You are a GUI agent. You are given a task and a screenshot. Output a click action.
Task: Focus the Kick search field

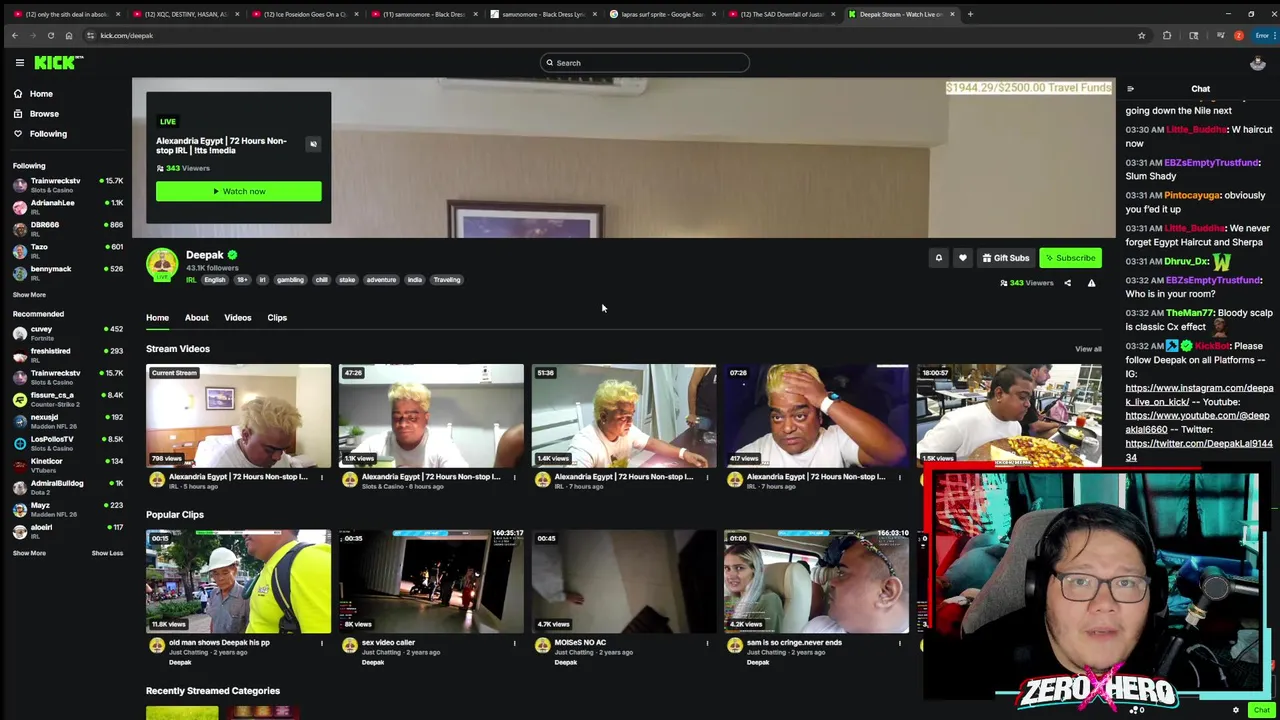click(x=645, y=63)
